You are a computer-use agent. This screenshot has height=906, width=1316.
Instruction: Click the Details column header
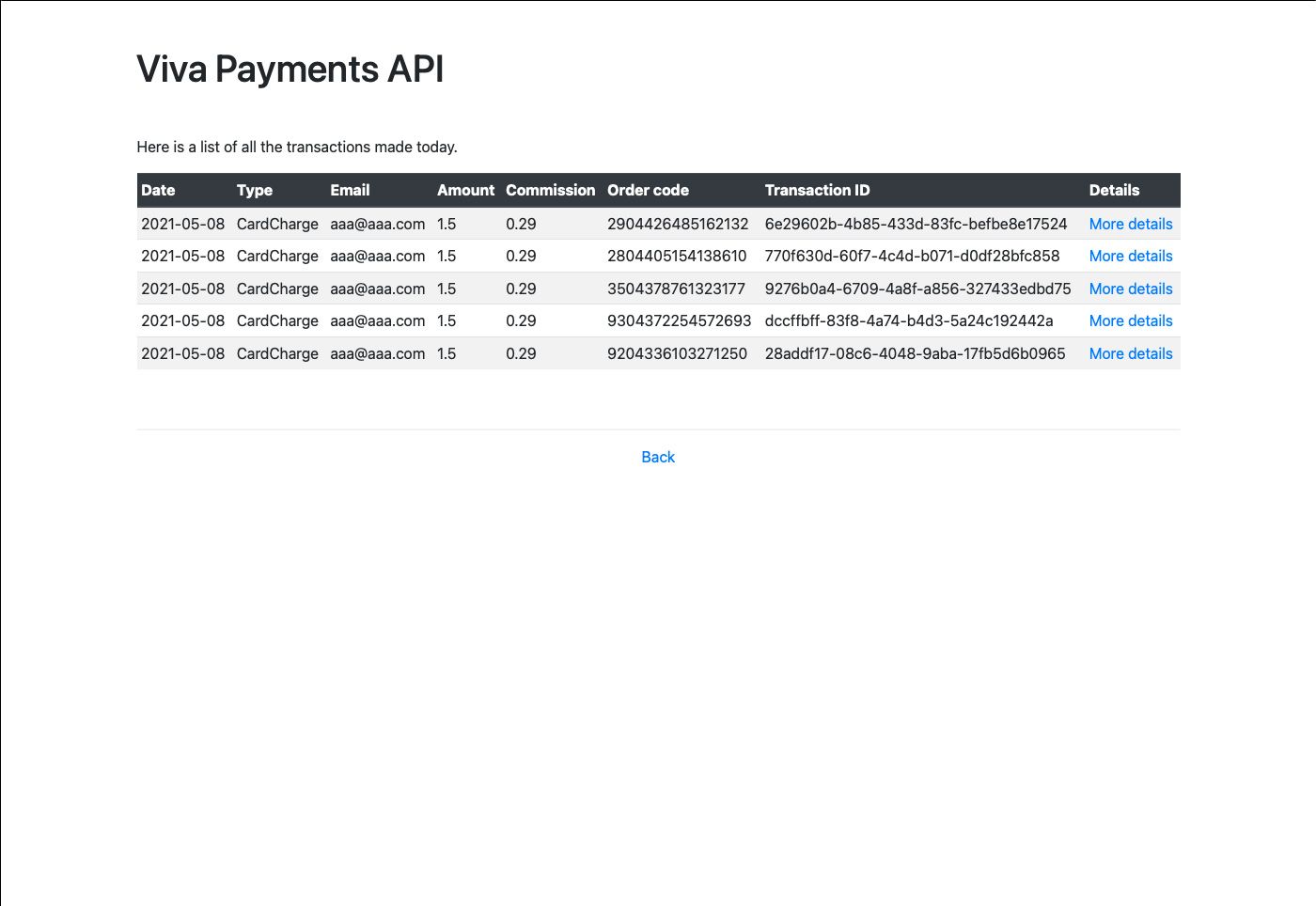click(1114, 190)
